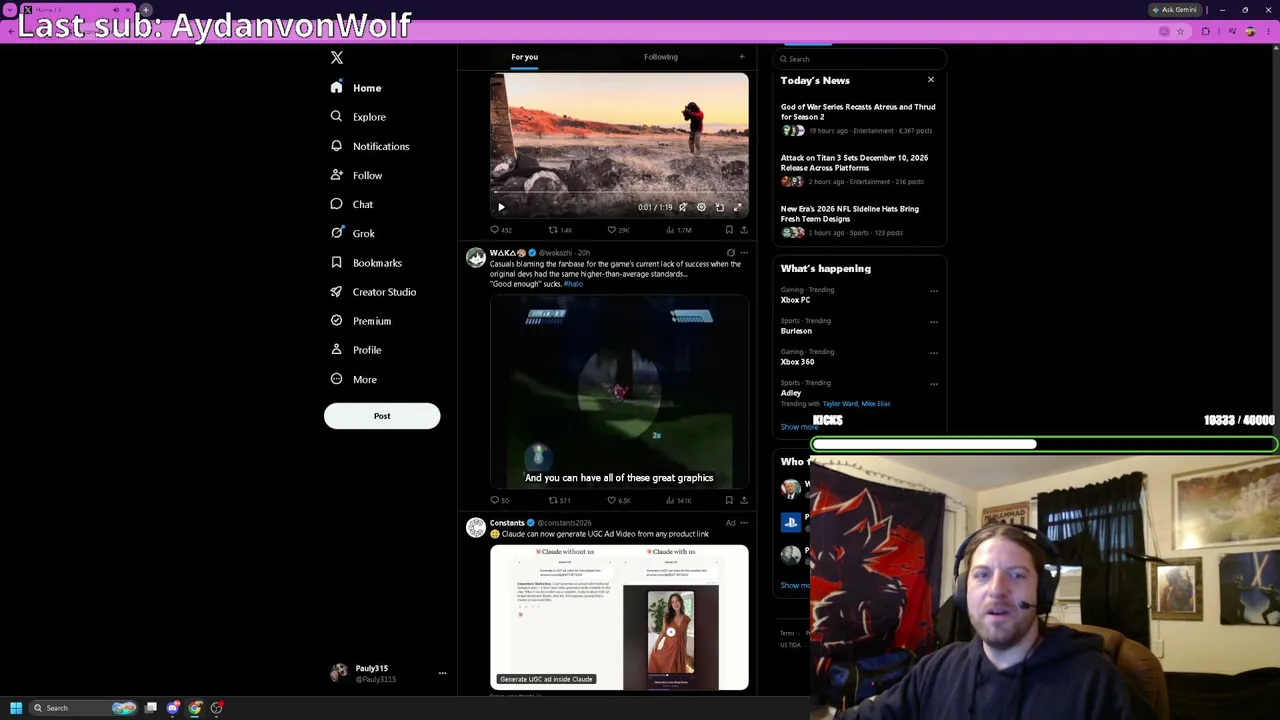The height and width of the screenshot is (720, 1280).
Task: Share WAKA's Halo post
Action: click(x=743, y=500)
